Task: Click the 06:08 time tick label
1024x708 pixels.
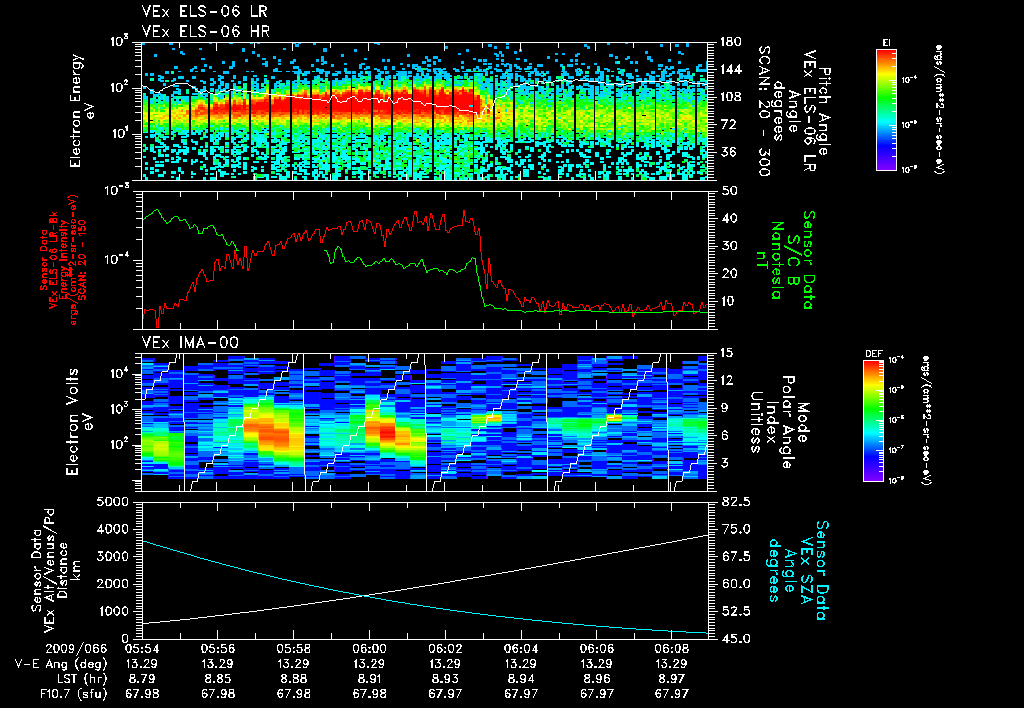Action: point(672,649)
